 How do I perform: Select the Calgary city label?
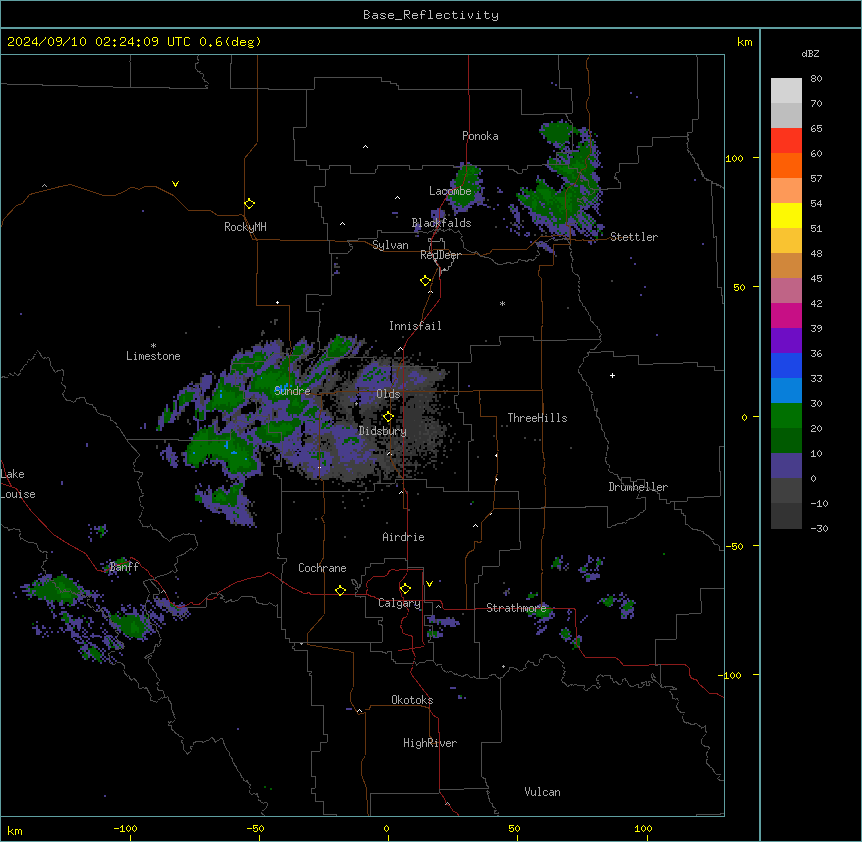pyautogui.click(x=399, y=603)
